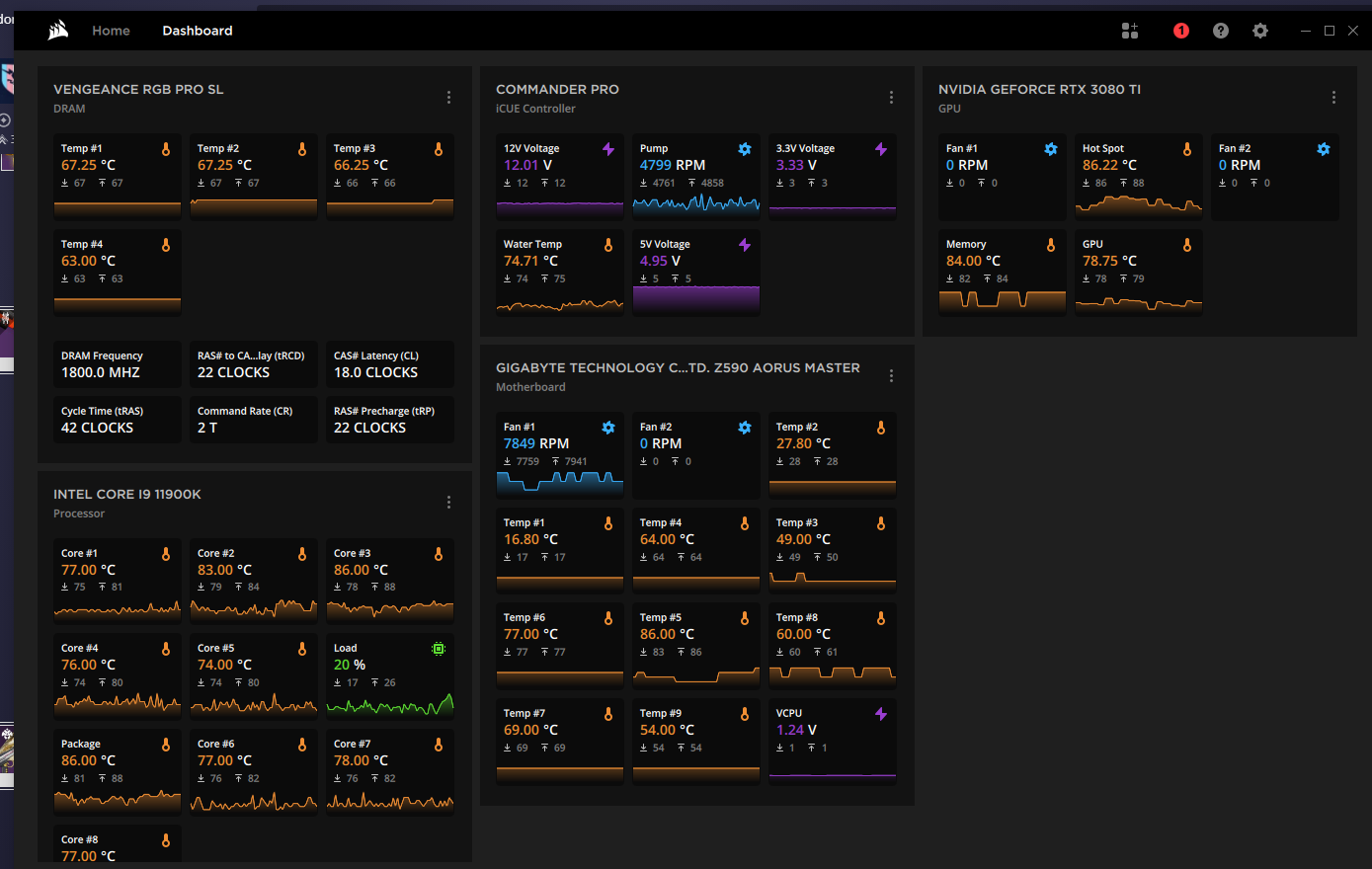Open Commander Pro options menu

point(891,98)
